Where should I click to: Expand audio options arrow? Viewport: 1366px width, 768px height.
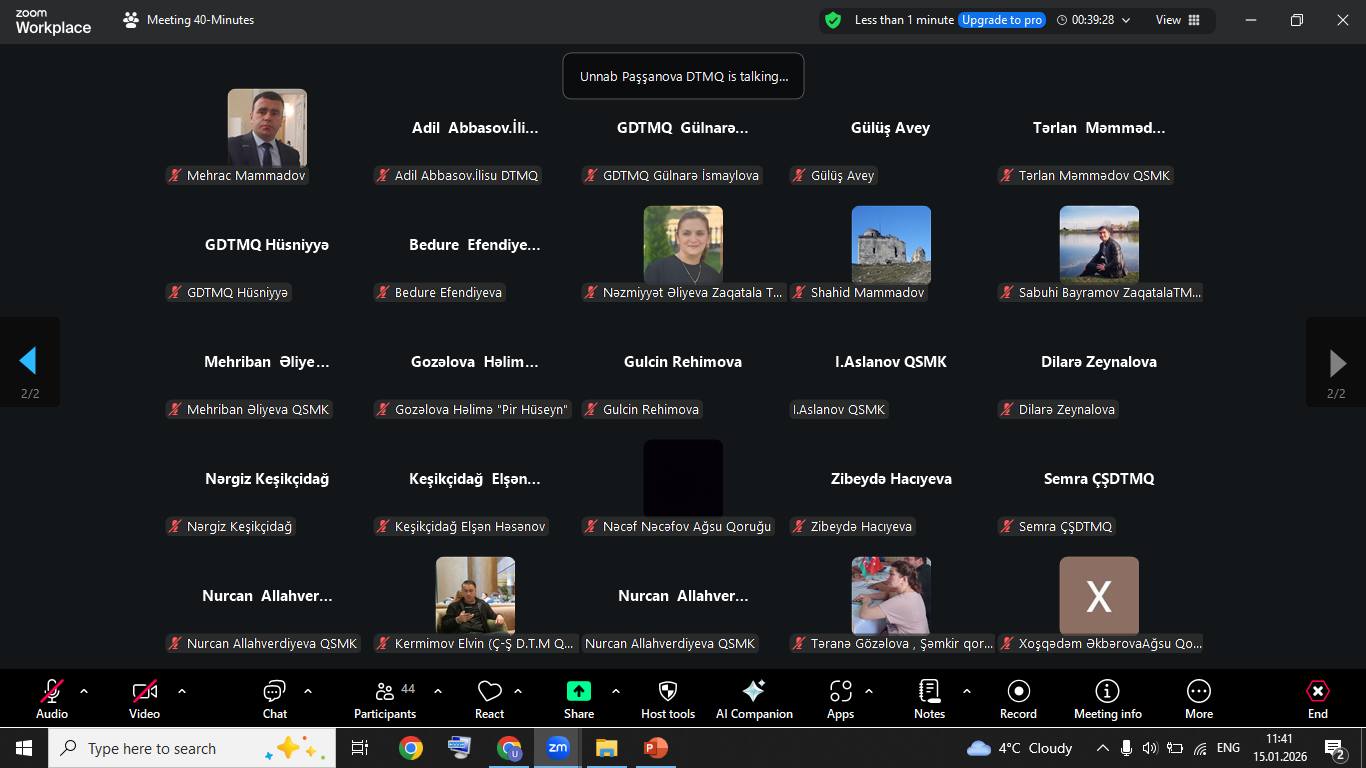pyautogui.click(x=84, y=691)
